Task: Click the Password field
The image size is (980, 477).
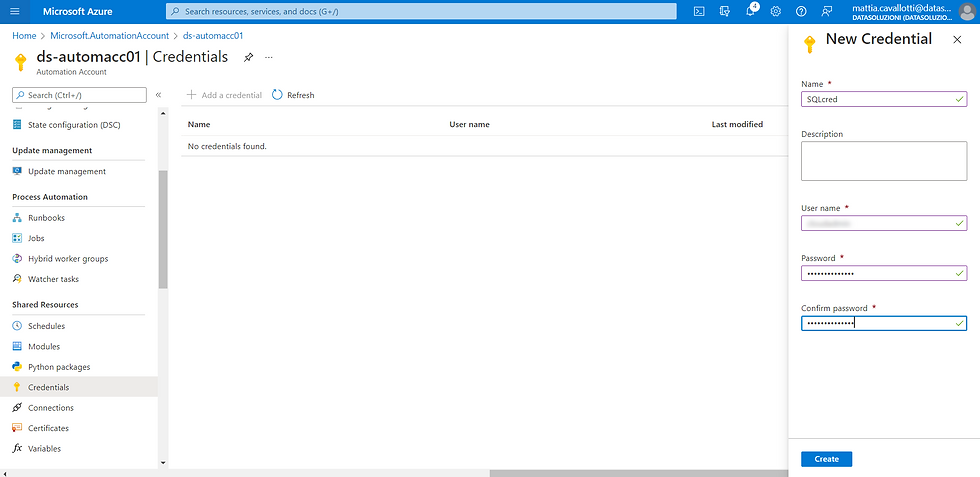Action: coord(884,273)
